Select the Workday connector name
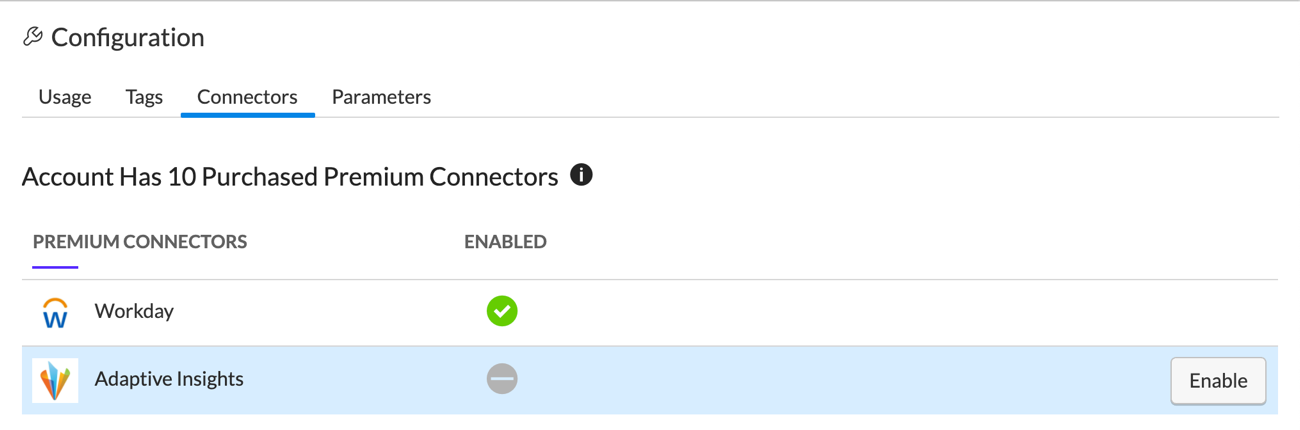 tap(134, 311)
